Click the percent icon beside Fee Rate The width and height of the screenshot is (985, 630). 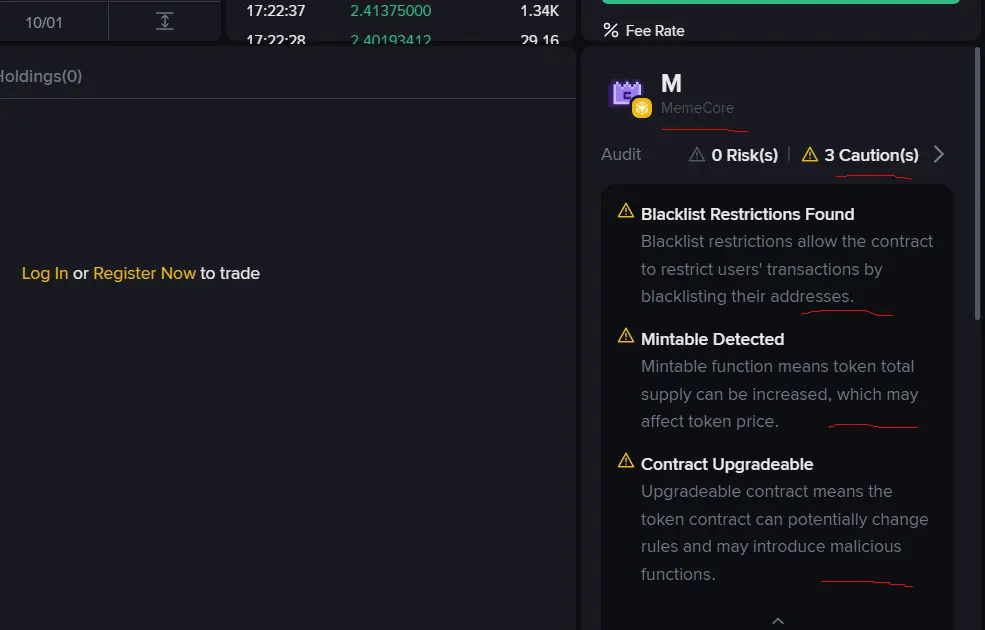click(611, 30)
